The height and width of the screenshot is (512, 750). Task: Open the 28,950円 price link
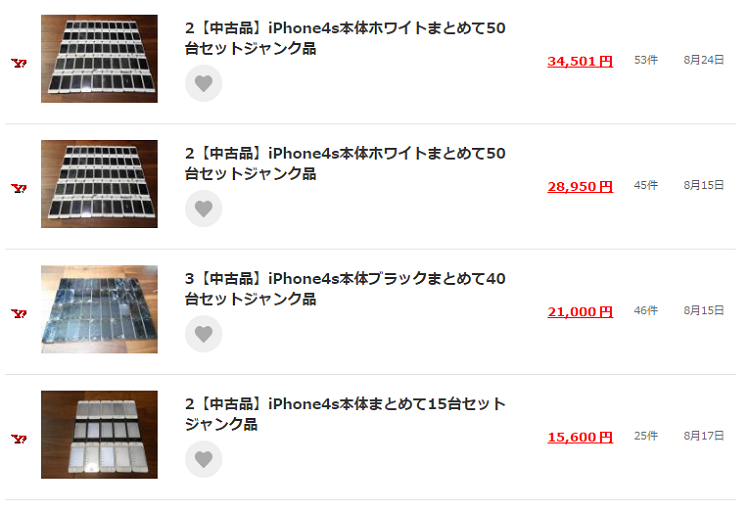pos(580,187)
